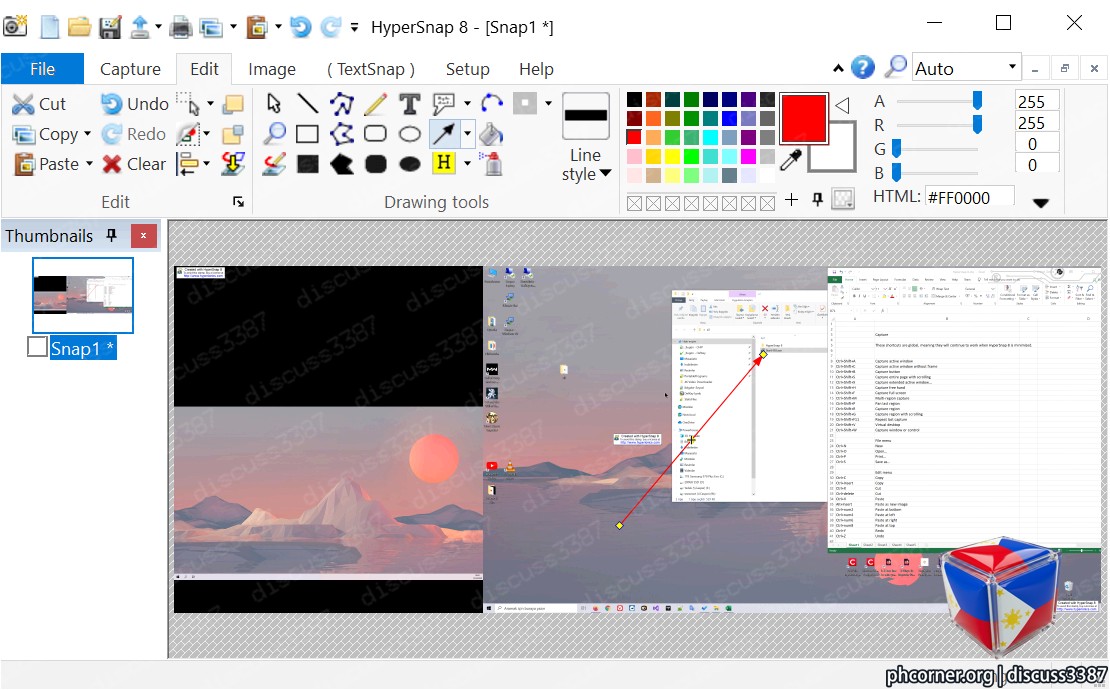Viewport: 1110px width, 690px height.
Task: Select the filled Polygon tool
Action: point(341,164)
